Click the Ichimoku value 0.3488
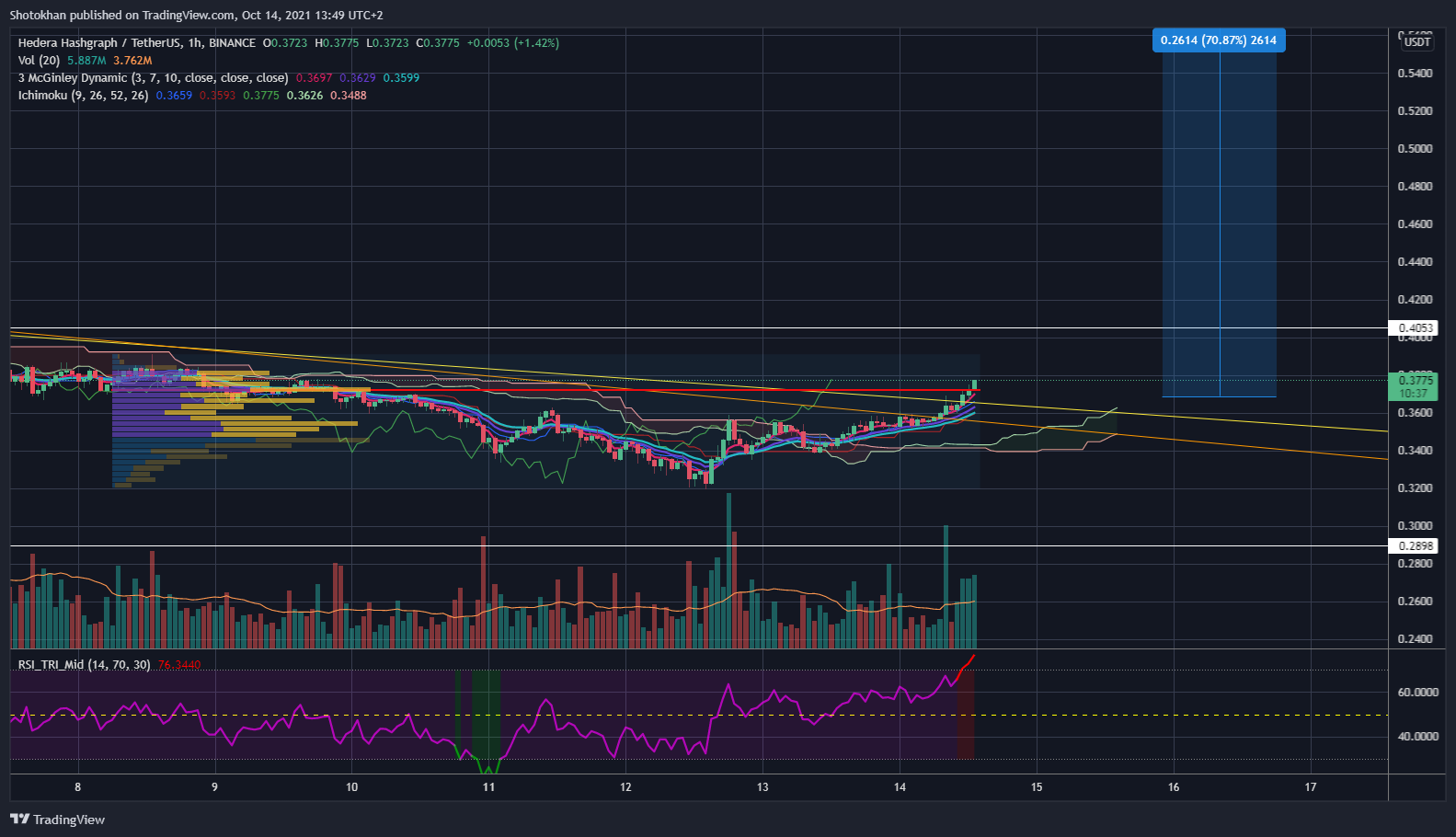This screenshot has height=837, width=1456. coord(349,96)
